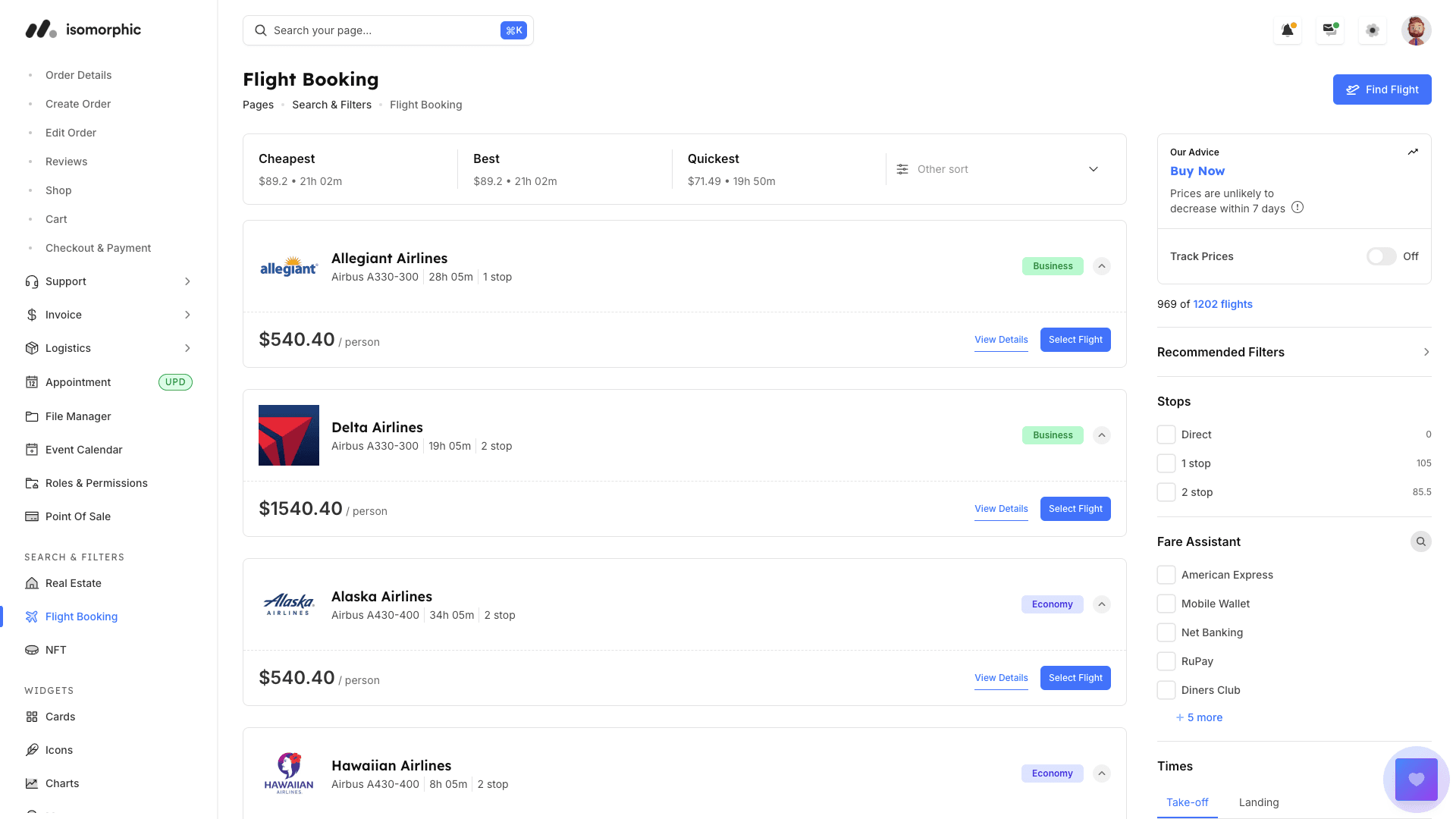This screenshot has height=819, width=1456.
Task: Click the Charts graph icon
Action: pos(32,783)
